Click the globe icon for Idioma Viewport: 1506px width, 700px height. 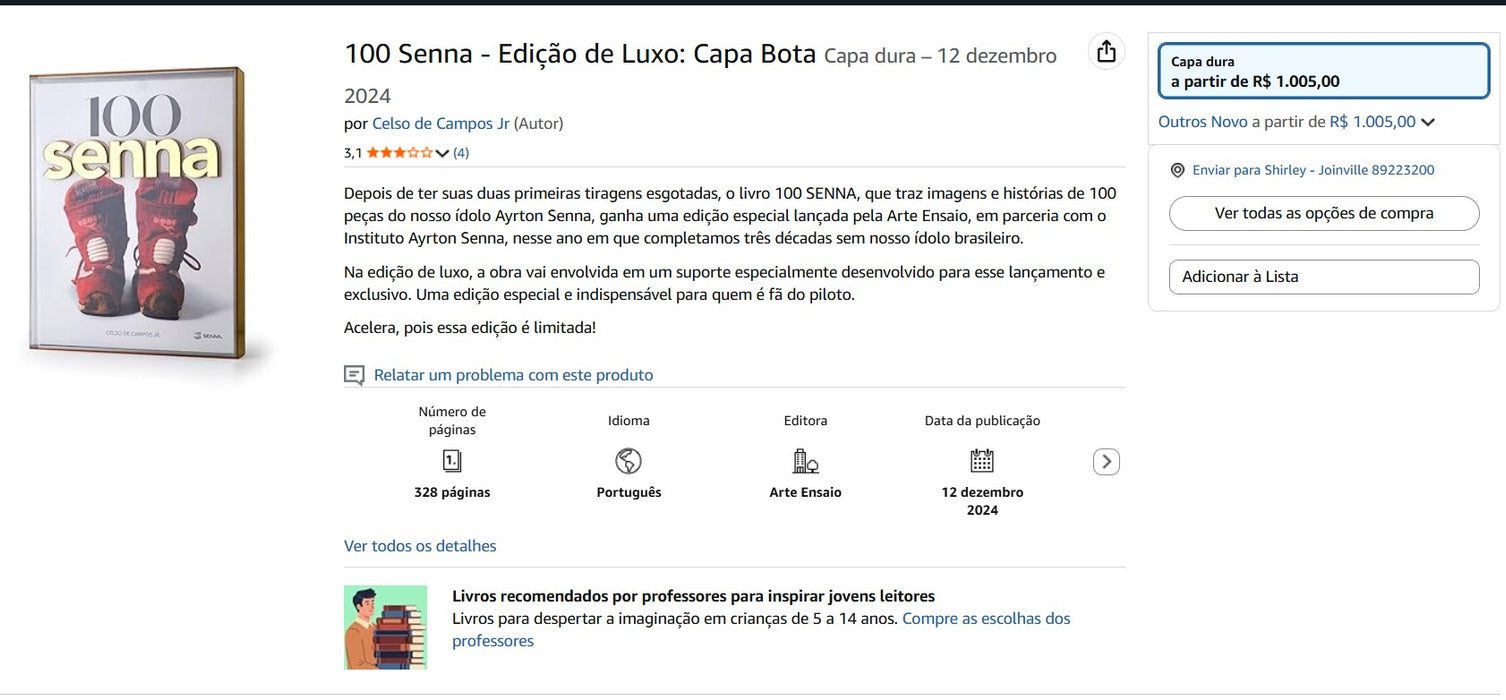coord(628,461)
